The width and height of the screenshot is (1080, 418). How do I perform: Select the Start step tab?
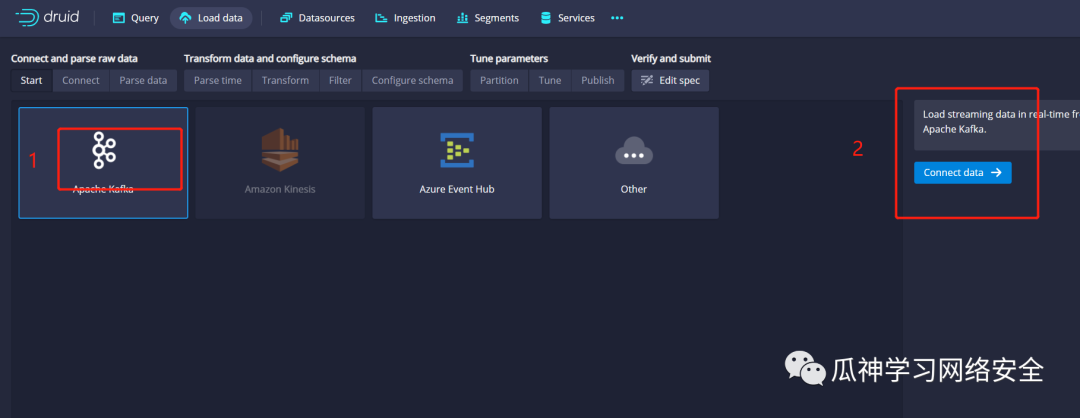pyautogui.click(x=32, y=81)
